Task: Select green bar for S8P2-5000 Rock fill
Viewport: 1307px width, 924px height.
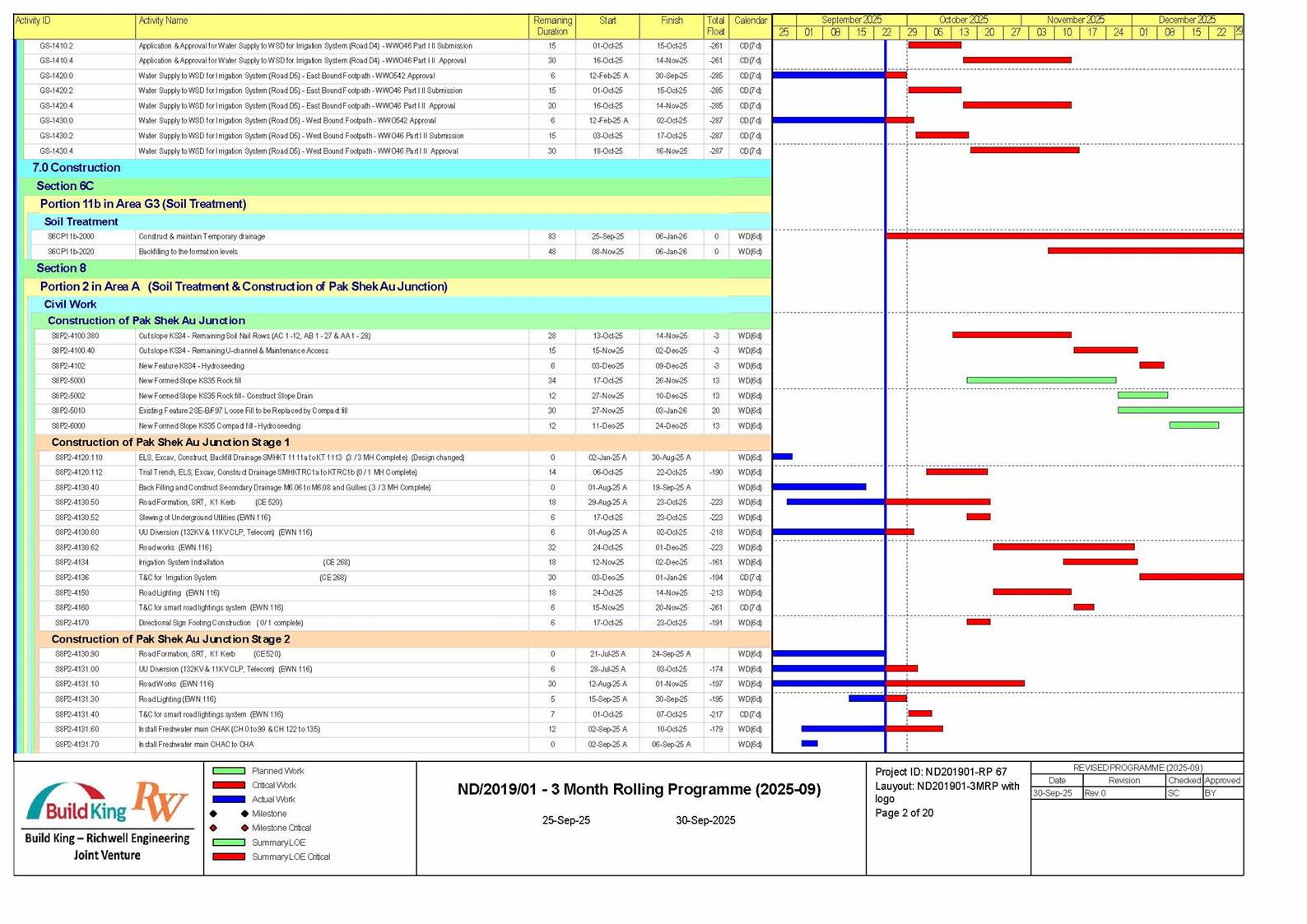Action: pos(1041,380)
